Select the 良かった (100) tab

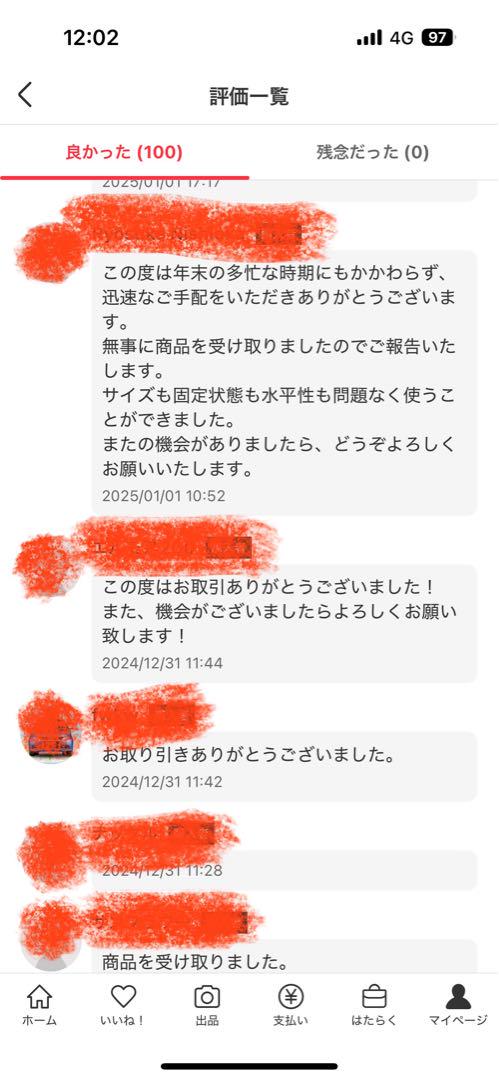tap(124, 152)
